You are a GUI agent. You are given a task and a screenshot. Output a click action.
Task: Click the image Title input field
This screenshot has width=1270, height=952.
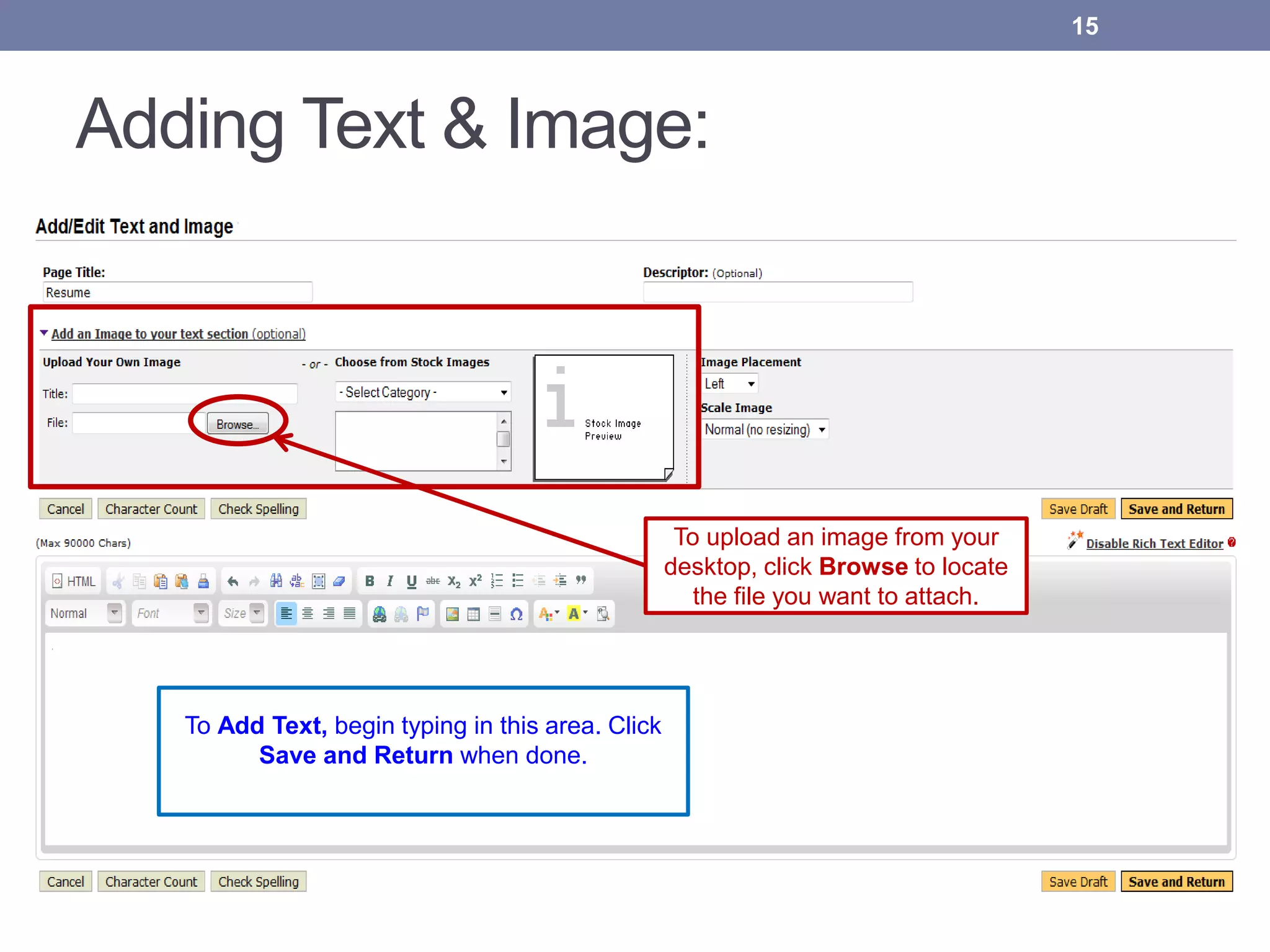pos(185,394)
